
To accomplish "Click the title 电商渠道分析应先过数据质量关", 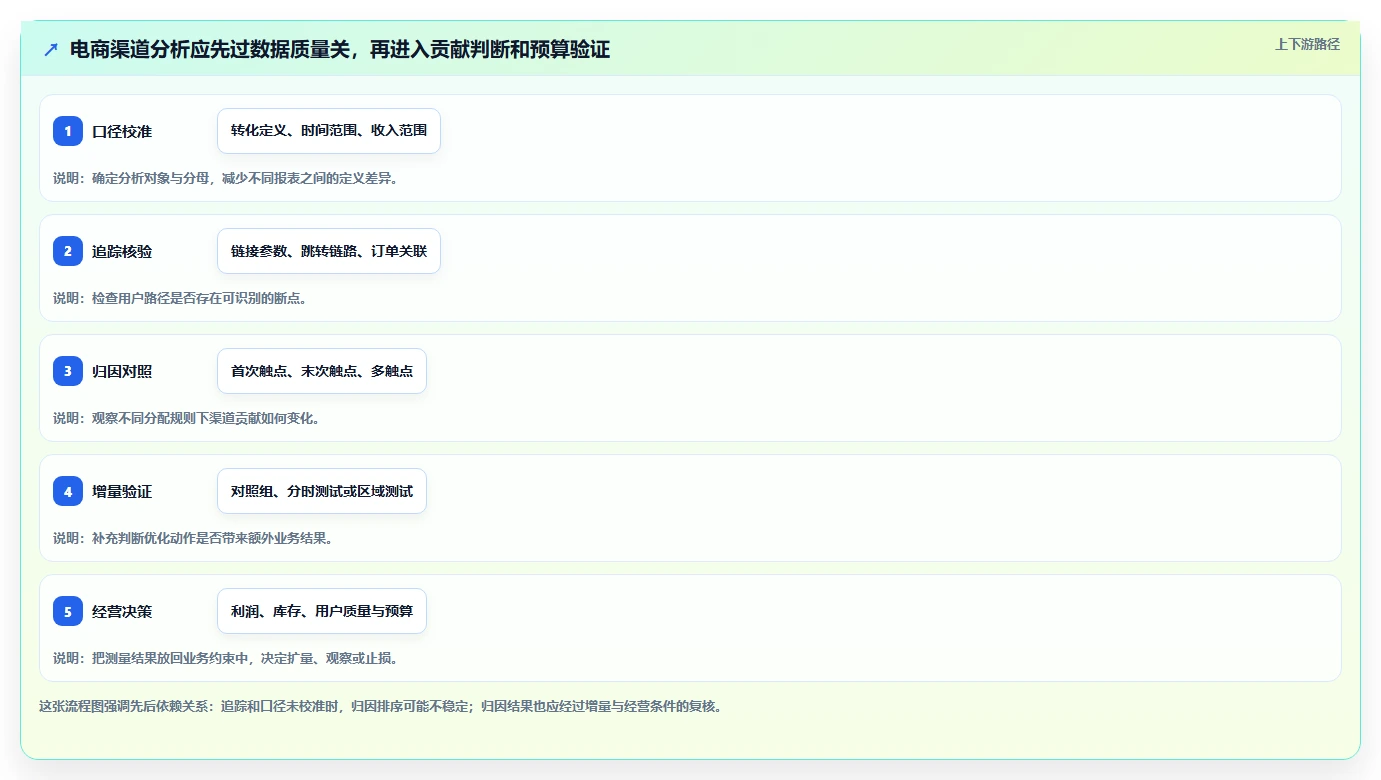I will 340,49.
